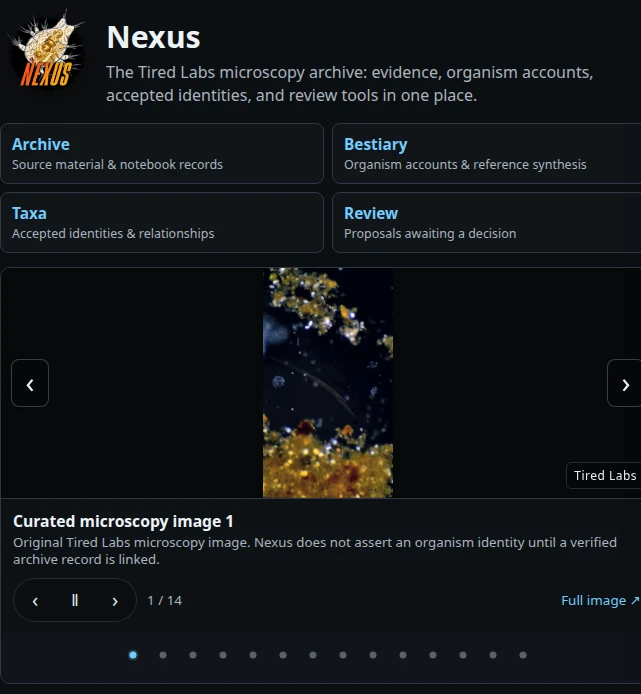Jump to slide 3 via third dot
641x694 pixels.
point(193,655)
